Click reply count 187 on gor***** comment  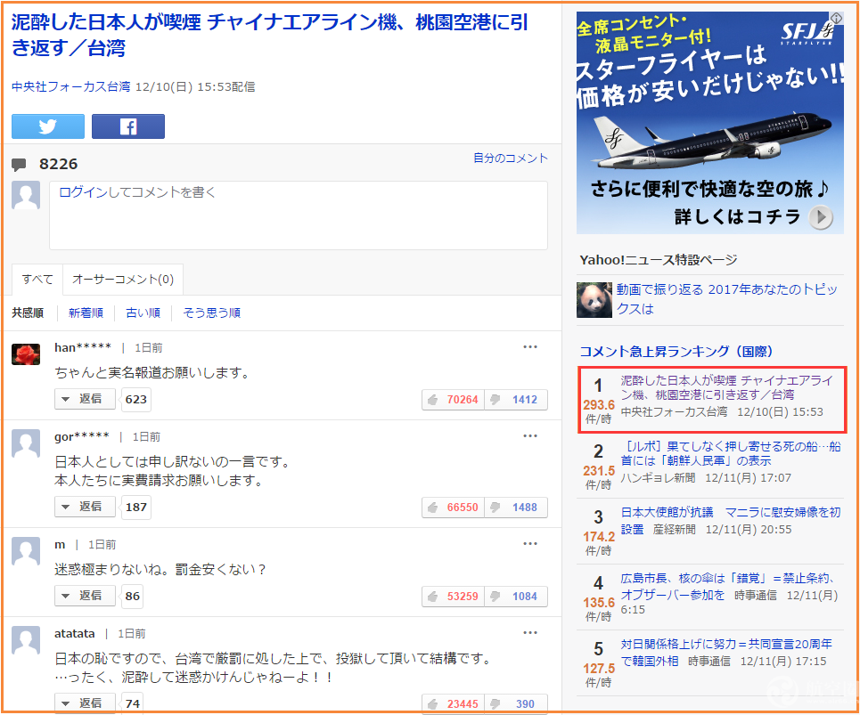[136, 507]
